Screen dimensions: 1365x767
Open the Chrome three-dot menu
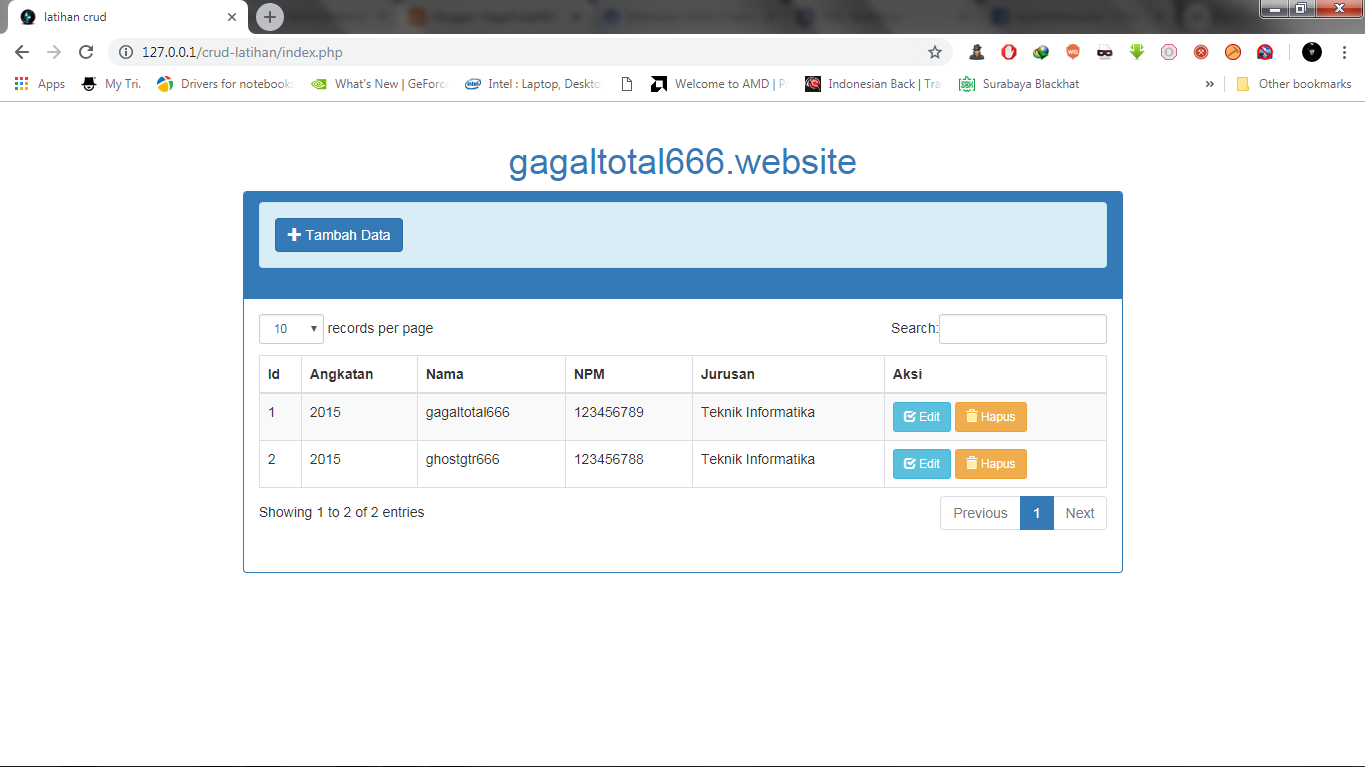1345,52
